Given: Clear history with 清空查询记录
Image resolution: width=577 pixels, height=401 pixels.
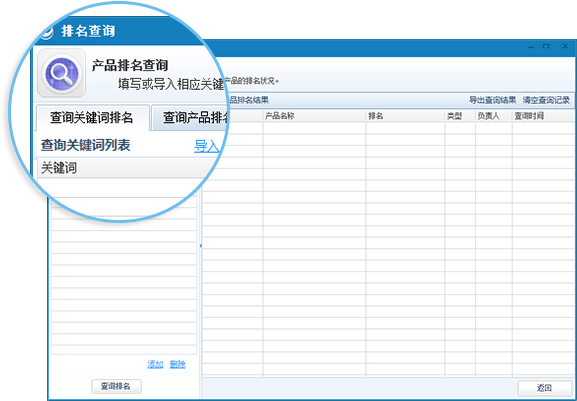Looking at the screenshot, I should (546, 100).
